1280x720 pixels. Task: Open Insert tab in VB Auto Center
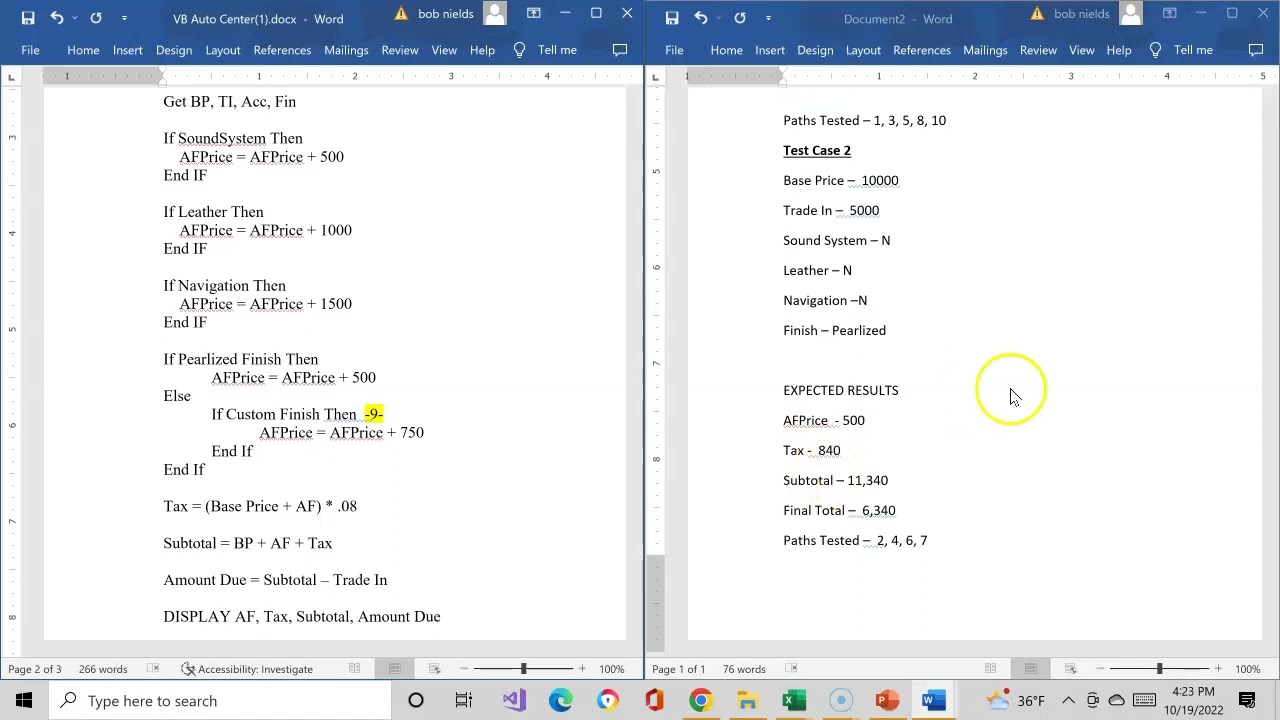128,50
